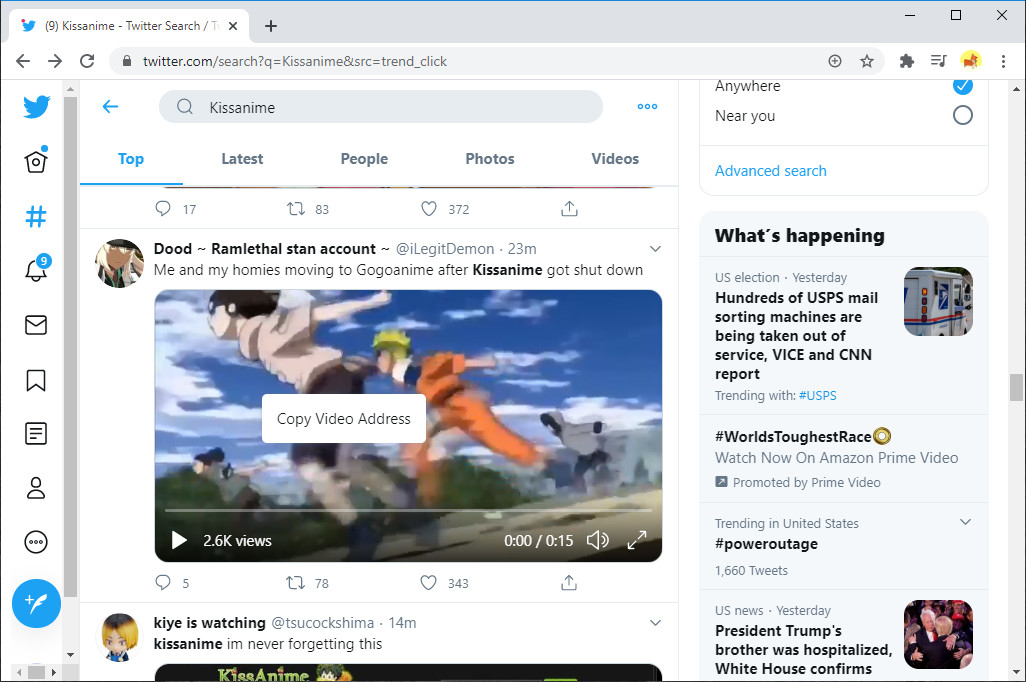Open Notifications via the bell icon

click(x=36, y=270)
